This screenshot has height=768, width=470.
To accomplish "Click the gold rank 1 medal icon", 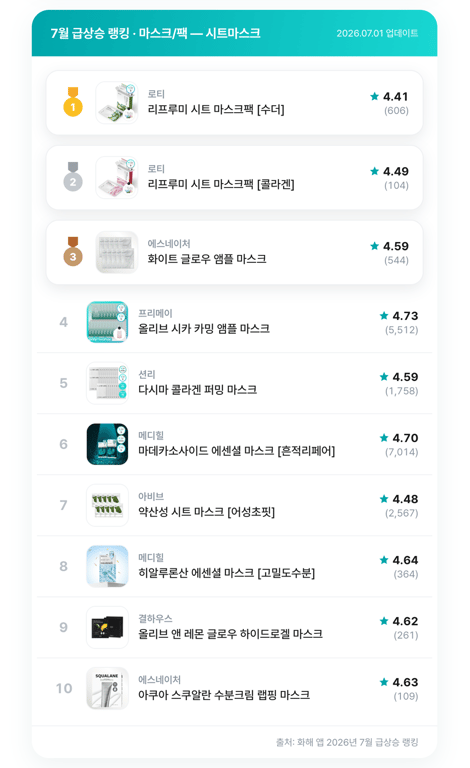I will point(73,102).
